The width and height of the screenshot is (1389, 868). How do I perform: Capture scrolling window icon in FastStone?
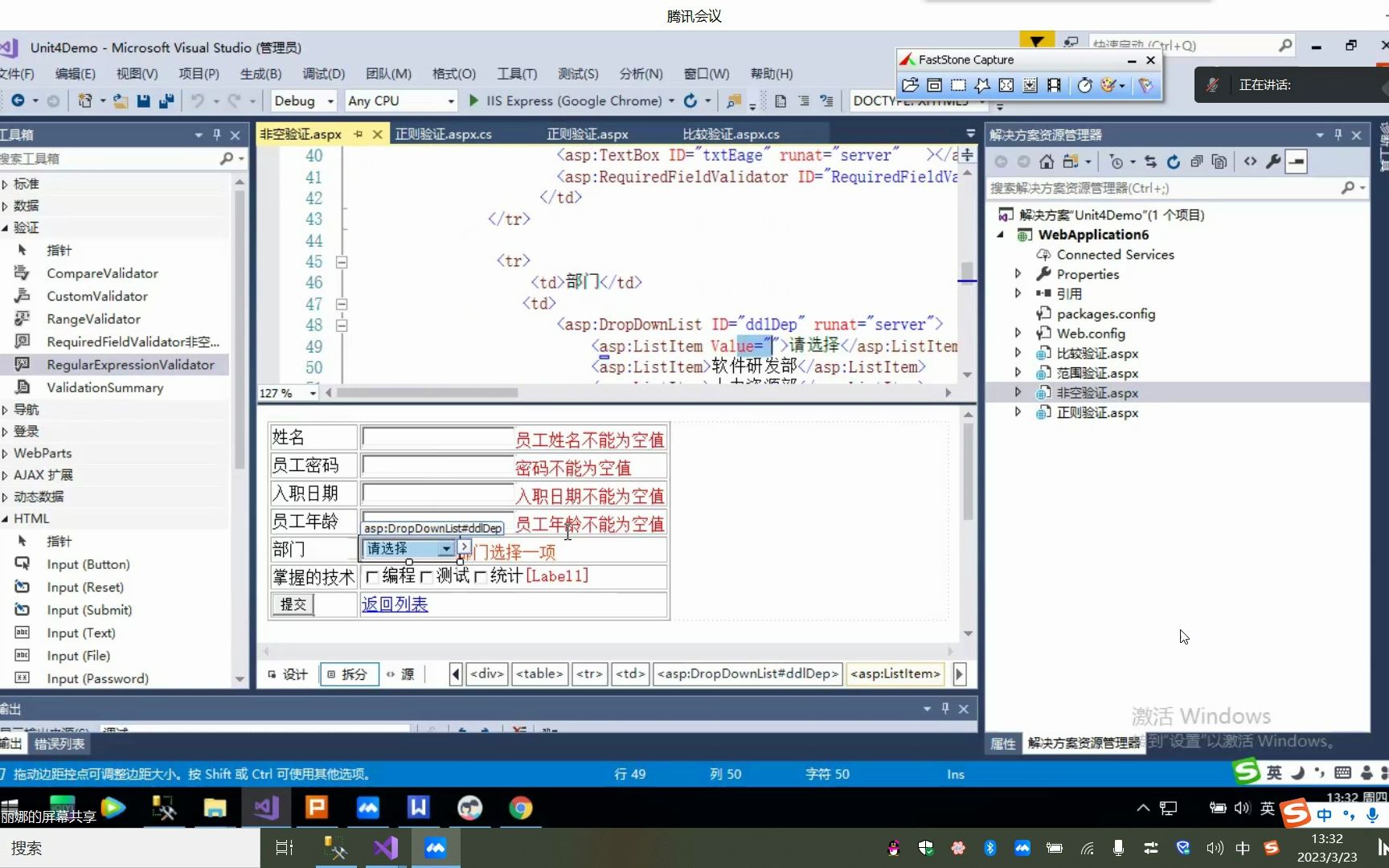(x=1030, y=85)
